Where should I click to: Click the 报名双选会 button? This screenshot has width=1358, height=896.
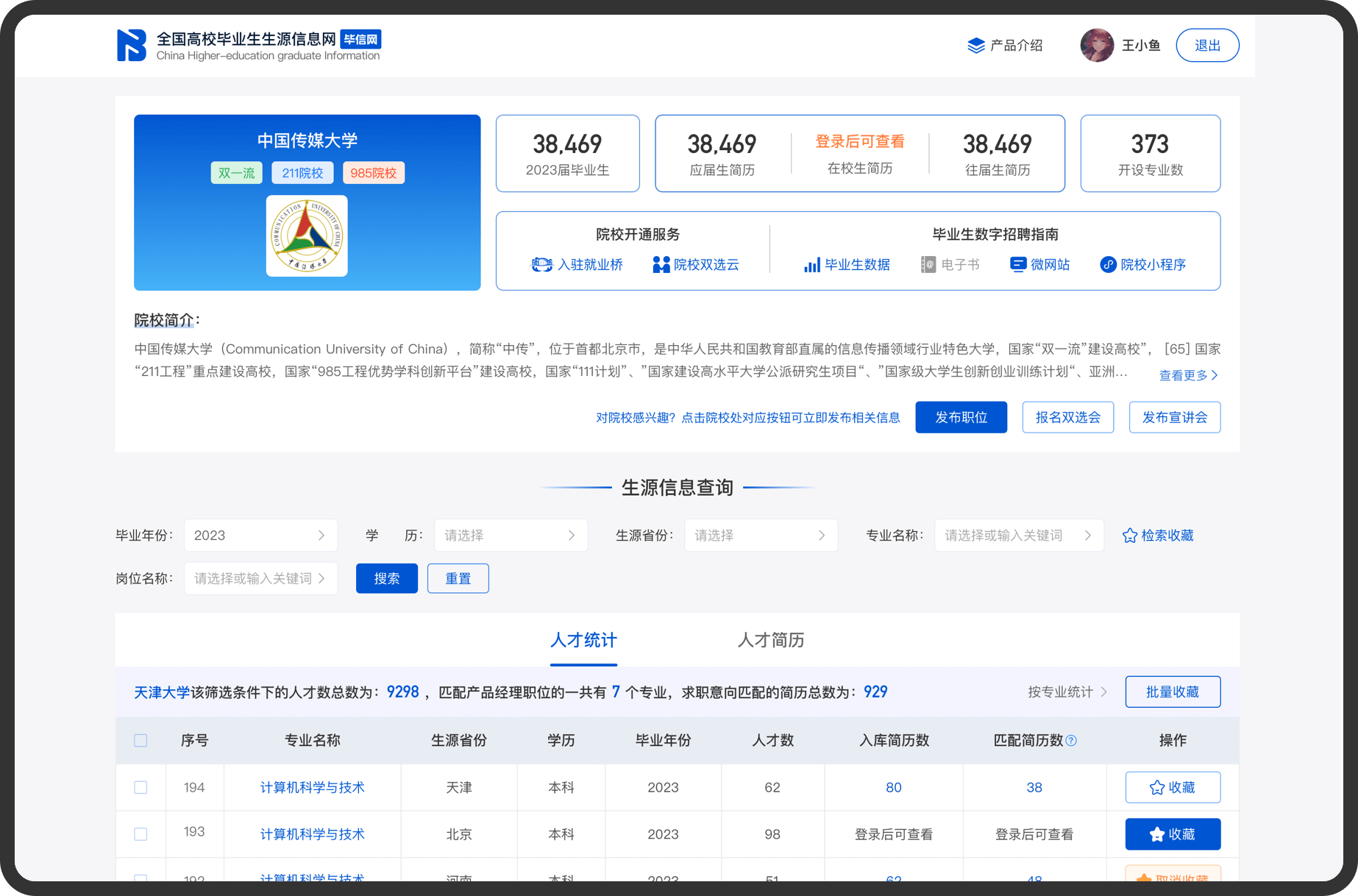click(x=1067, y=418)
